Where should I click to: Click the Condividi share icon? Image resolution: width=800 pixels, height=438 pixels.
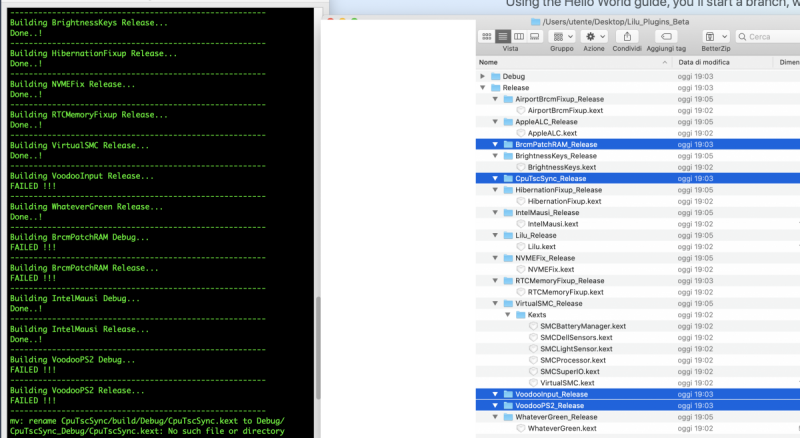click(x=627, y=36)
